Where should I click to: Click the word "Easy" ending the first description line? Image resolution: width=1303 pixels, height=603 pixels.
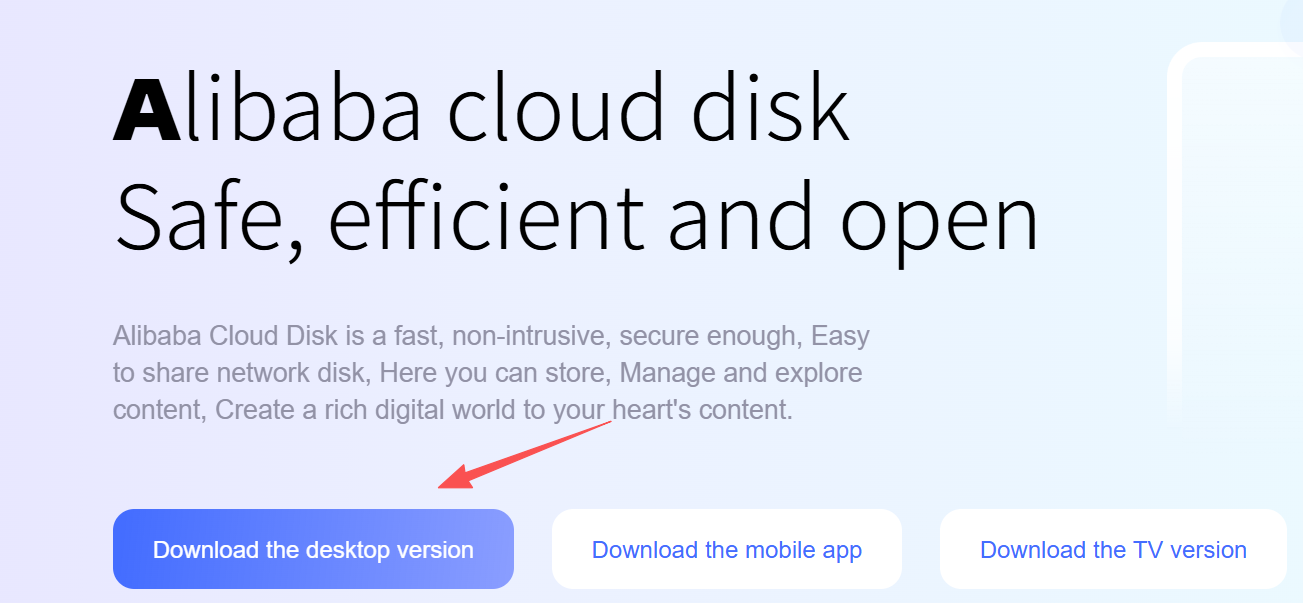click(841, 335)
